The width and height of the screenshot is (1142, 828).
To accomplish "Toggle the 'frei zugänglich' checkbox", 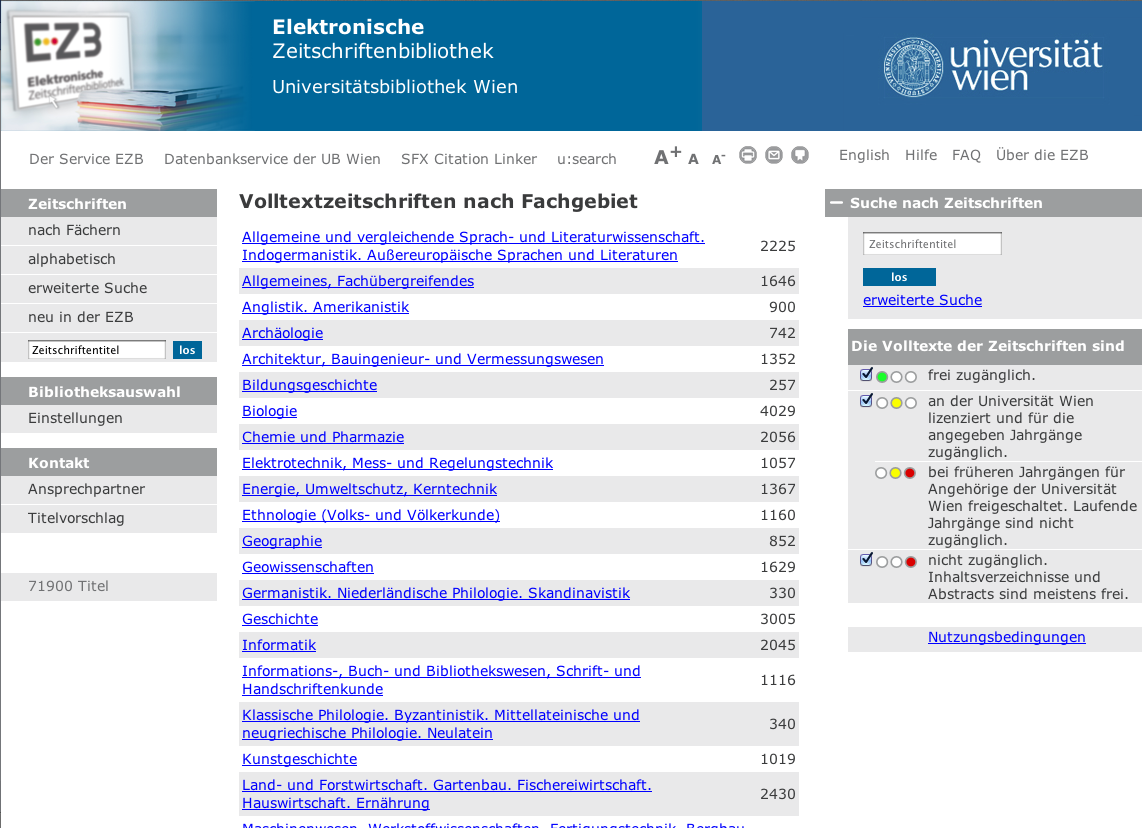I will coord(866,374).
